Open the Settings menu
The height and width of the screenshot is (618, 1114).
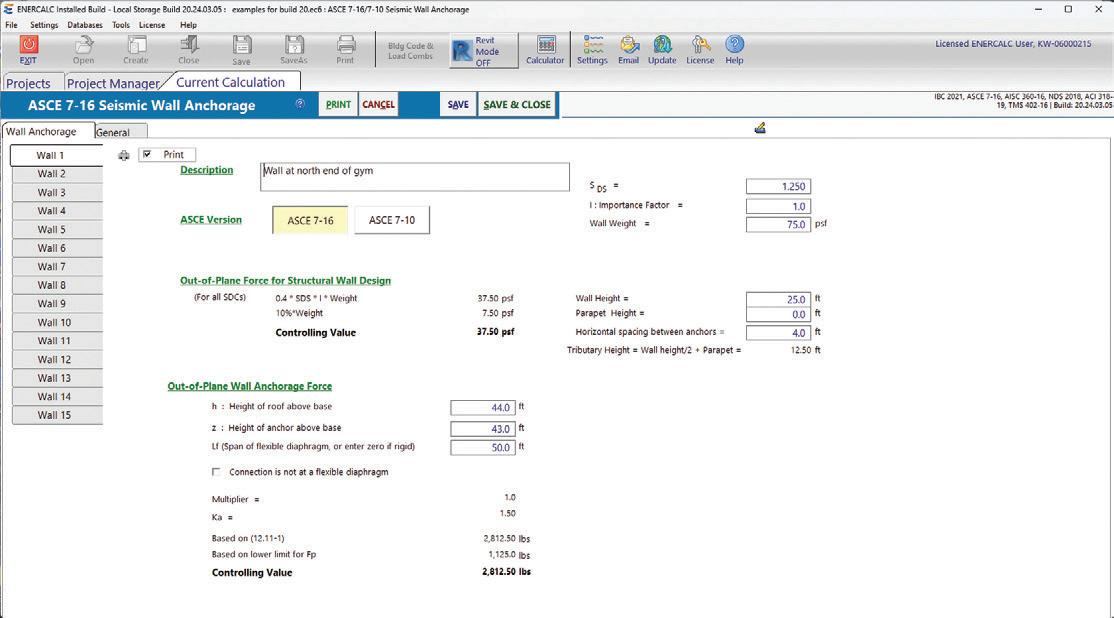click(x=44, y=25)
